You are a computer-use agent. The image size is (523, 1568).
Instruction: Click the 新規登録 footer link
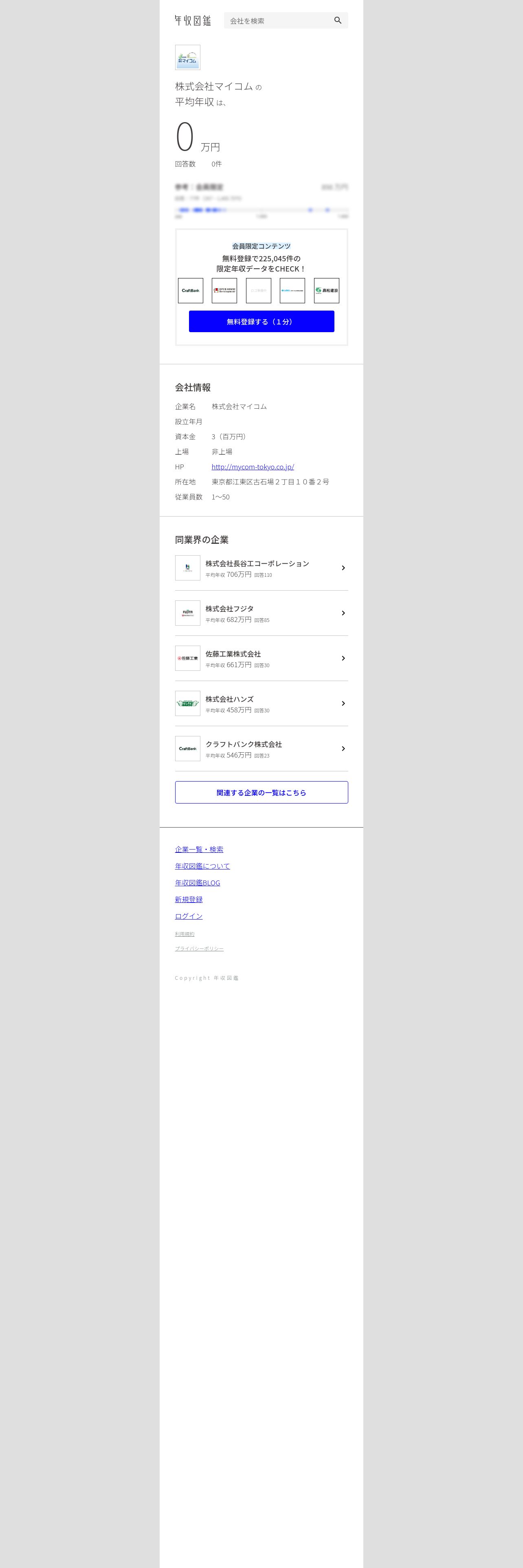click(189, 899)
